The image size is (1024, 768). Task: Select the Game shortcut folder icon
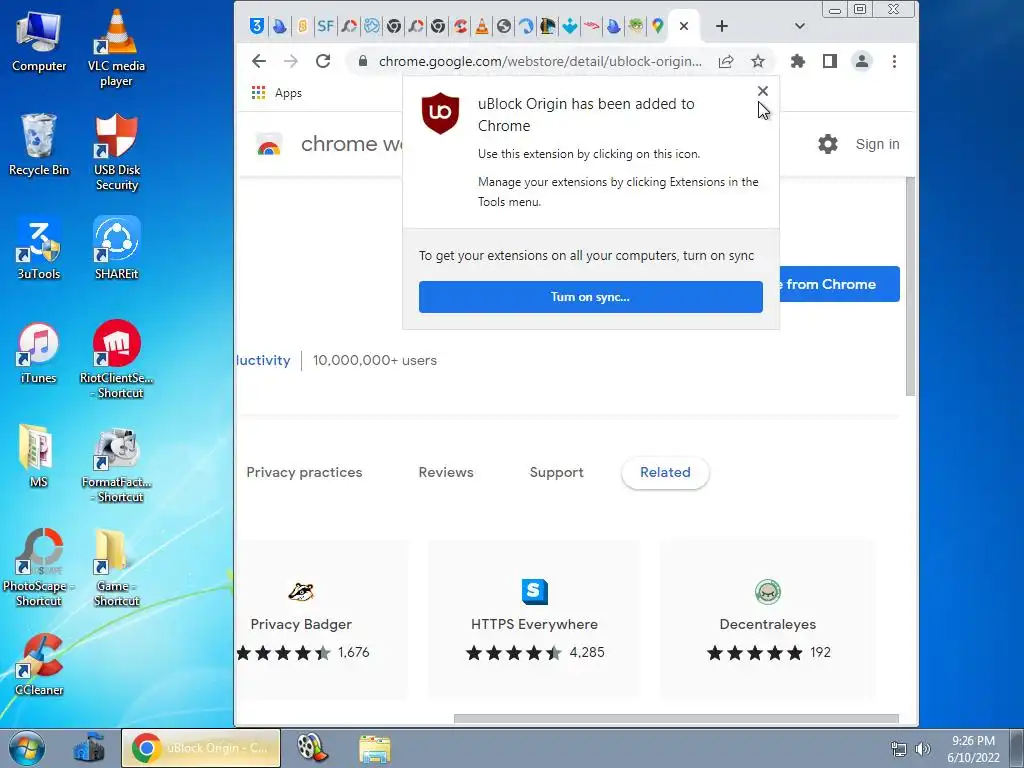tap(116, 568)
